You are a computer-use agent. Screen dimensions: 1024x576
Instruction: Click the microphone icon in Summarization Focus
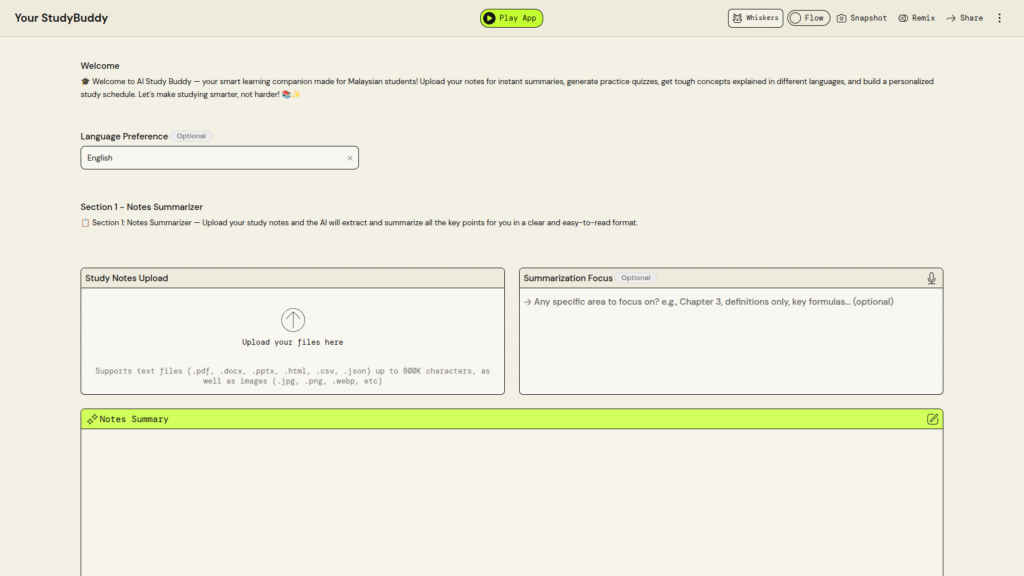pos(931,278)
